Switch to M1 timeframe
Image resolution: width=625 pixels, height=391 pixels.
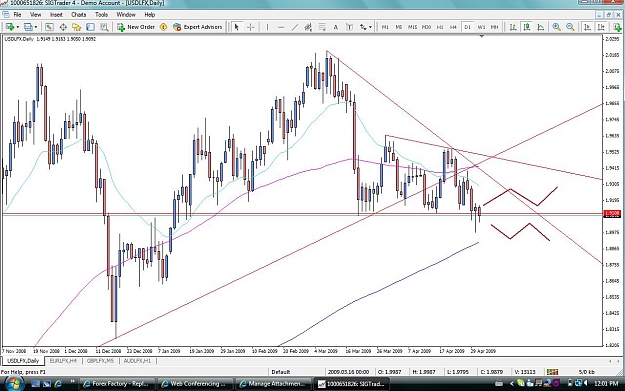coord(385,27)
